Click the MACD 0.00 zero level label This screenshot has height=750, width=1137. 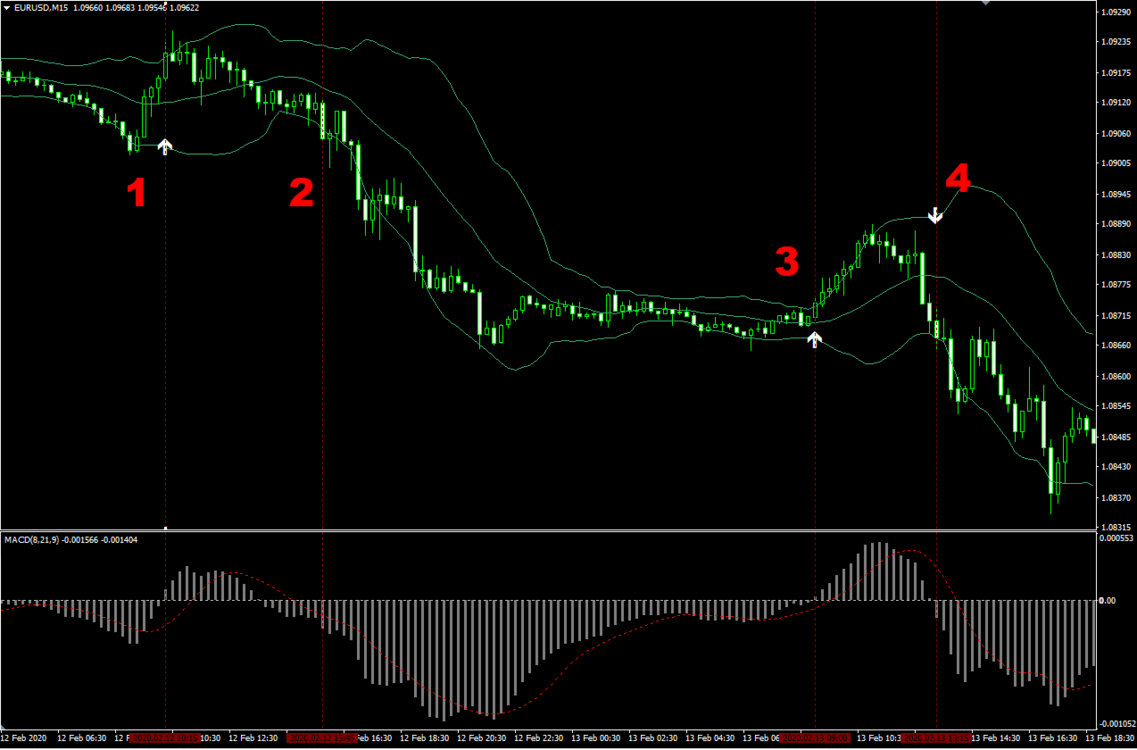coord(1107,601)
